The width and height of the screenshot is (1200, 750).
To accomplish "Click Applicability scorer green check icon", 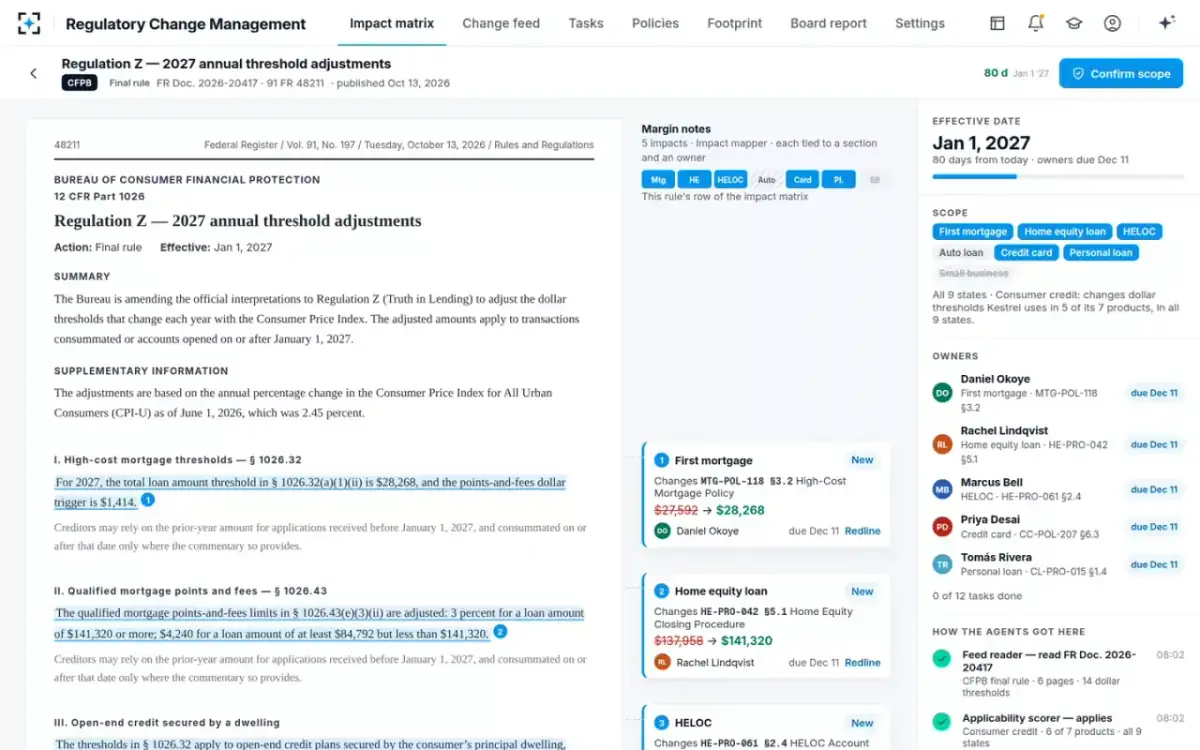I will (x=941, y=721).
